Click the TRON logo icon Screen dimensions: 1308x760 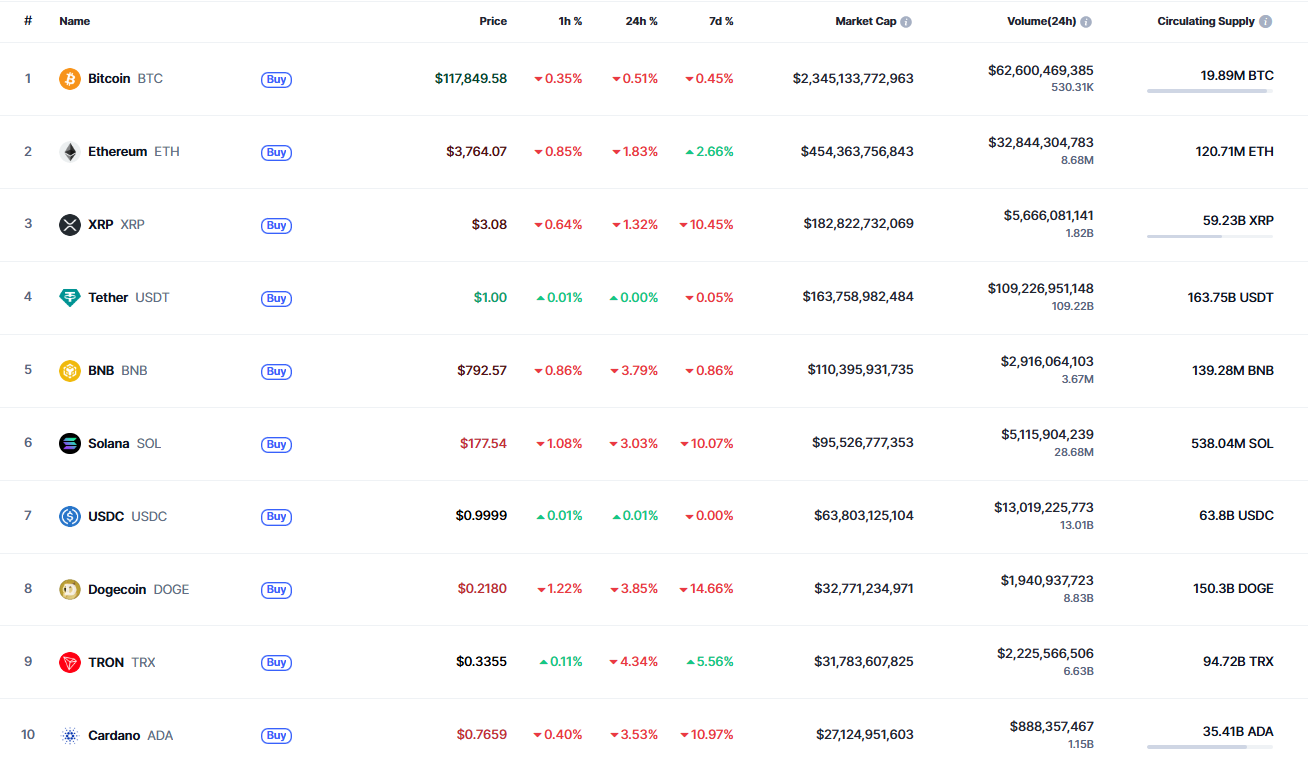point(70,663)
